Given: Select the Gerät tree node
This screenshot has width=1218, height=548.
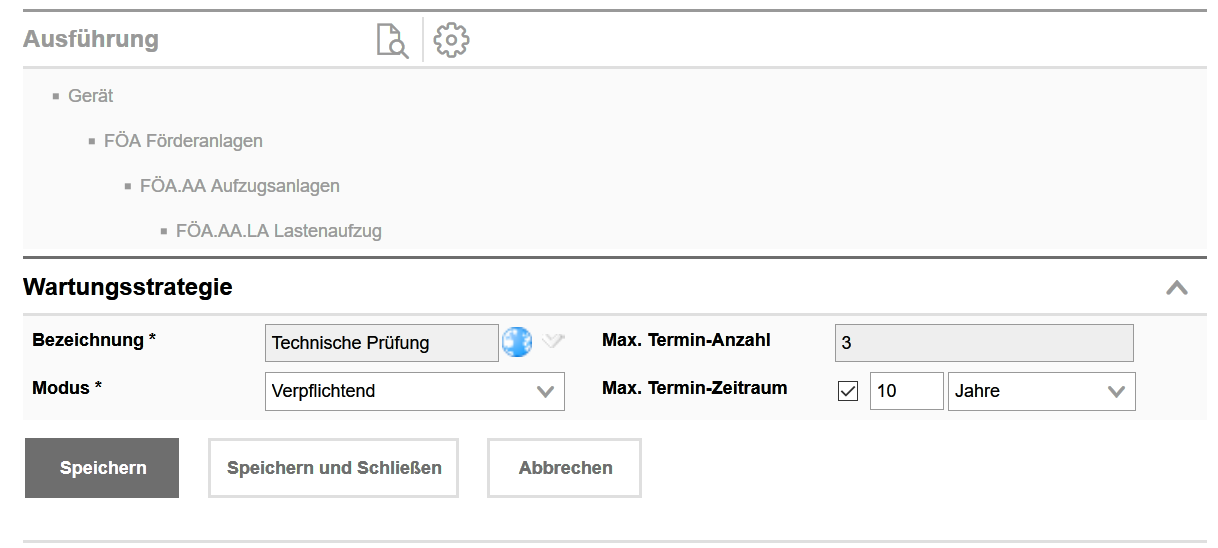Looking at the screenshot, I should click(x=90, y=96).
